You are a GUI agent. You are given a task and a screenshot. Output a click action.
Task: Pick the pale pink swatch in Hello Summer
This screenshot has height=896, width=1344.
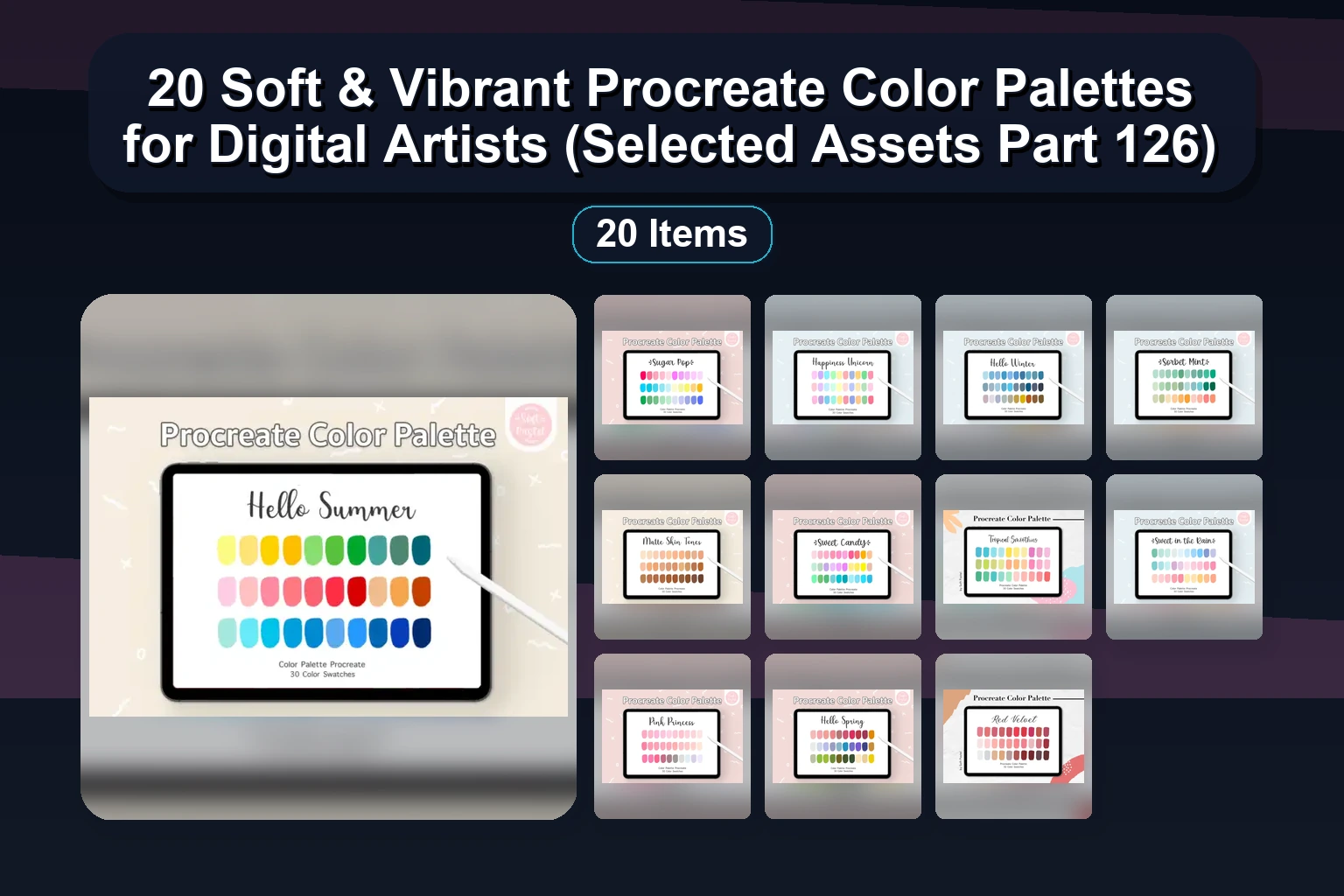click(227, 591)
